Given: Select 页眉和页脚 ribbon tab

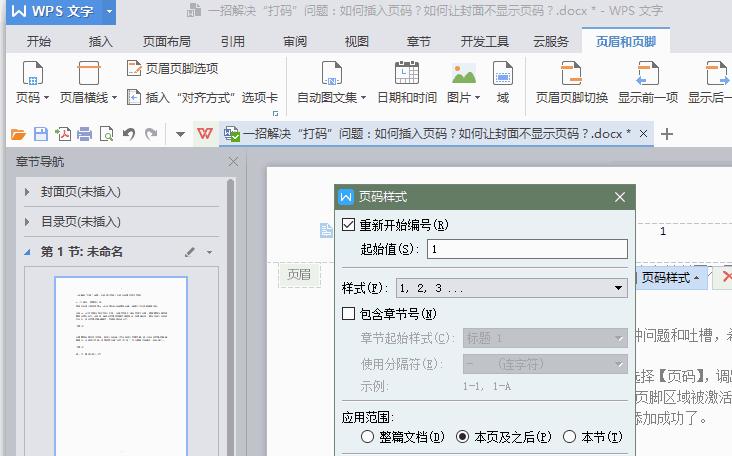Looking at the screenshot, I should [626, 42].
